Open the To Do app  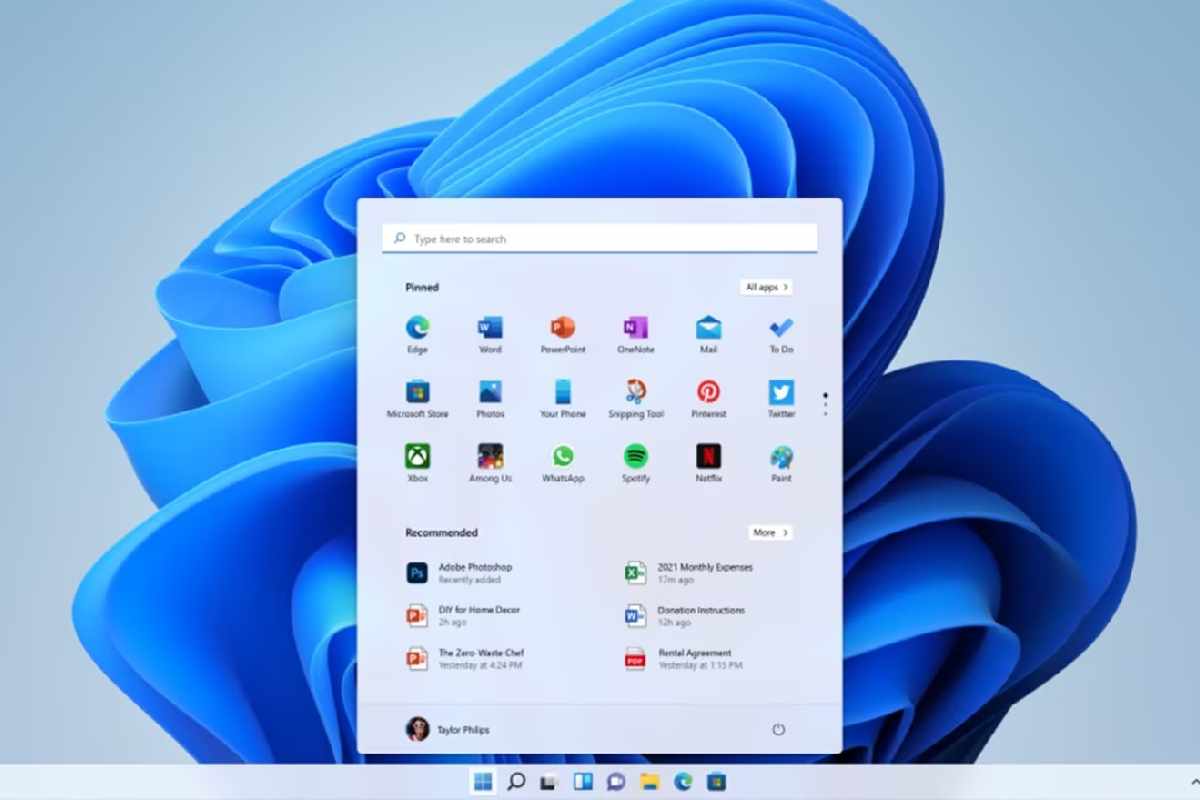[x=781, y=334]
